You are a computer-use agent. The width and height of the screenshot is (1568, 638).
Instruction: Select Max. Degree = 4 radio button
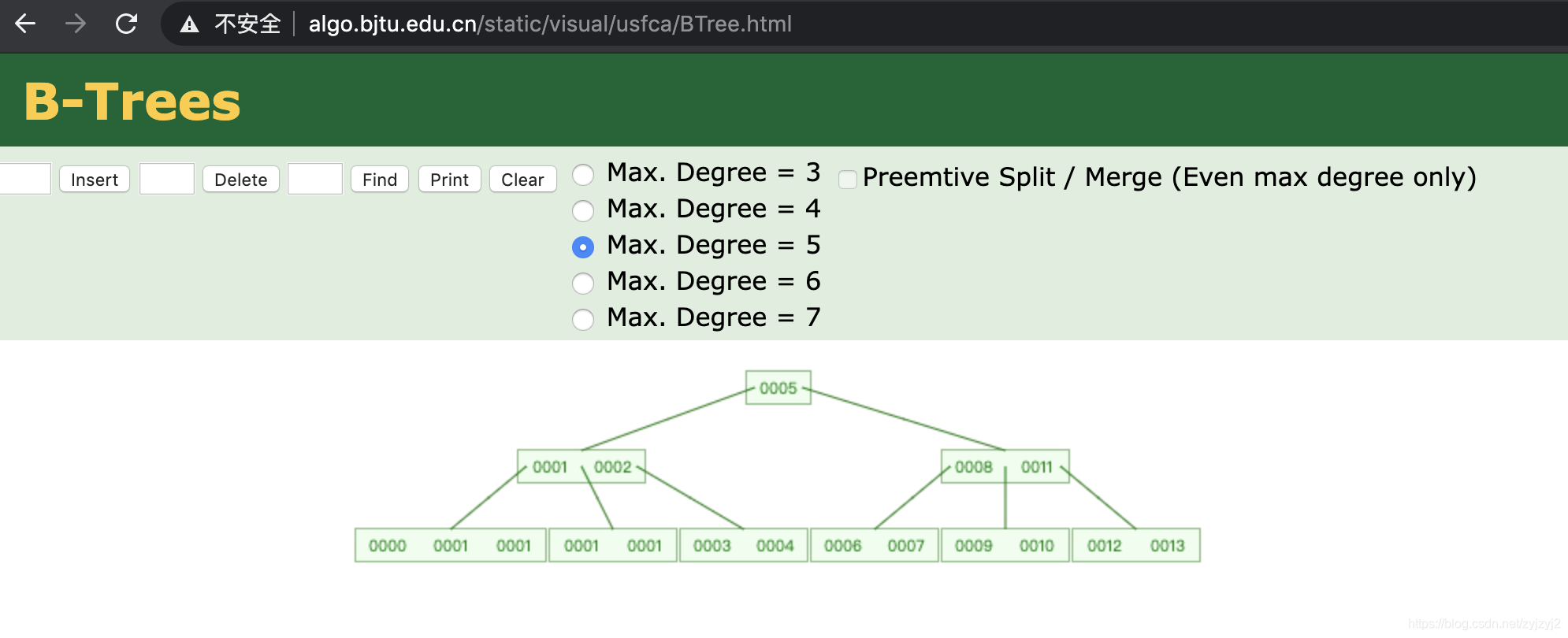[x=583, y=210]
